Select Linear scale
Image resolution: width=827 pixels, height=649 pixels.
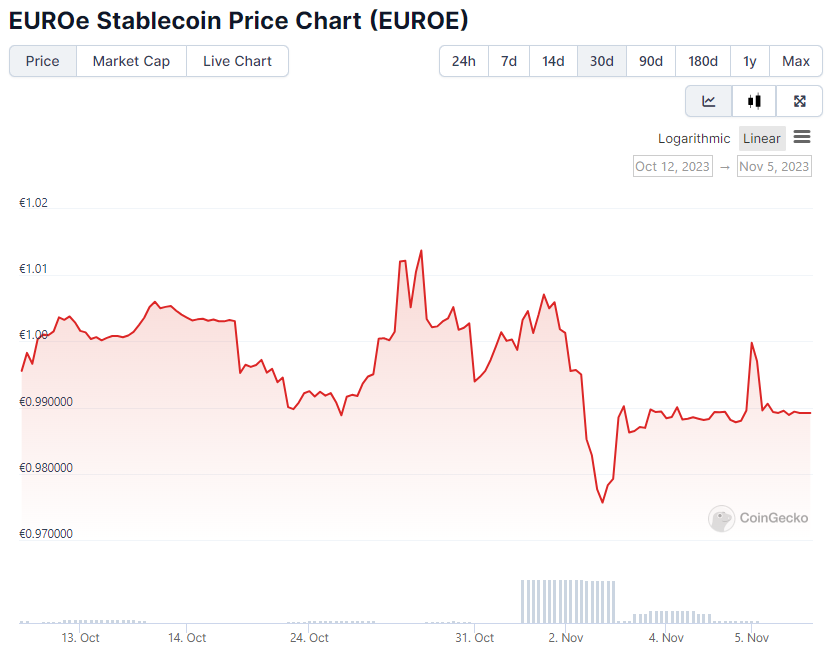click(x=762, y=139)
